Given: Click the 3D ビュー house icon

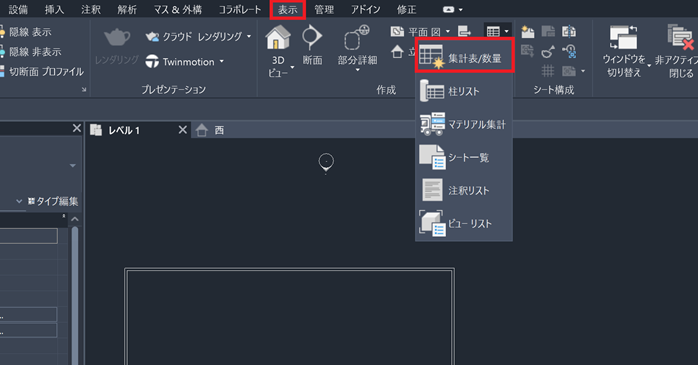Looking at the screenshot, I should [x=278, y=37].
